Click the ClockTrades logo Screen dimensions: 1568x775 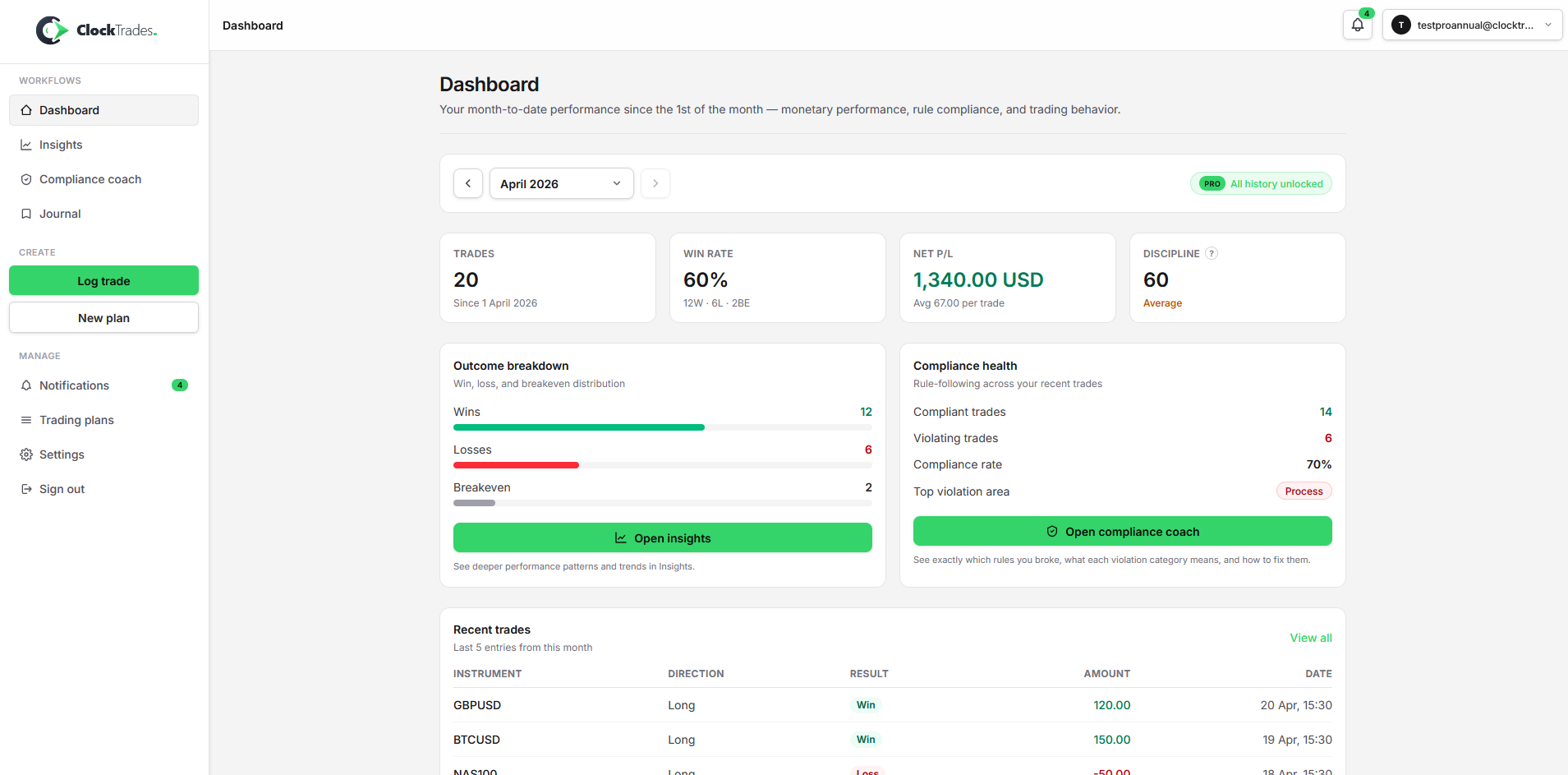pyautogui.click(x=96, y=30)
